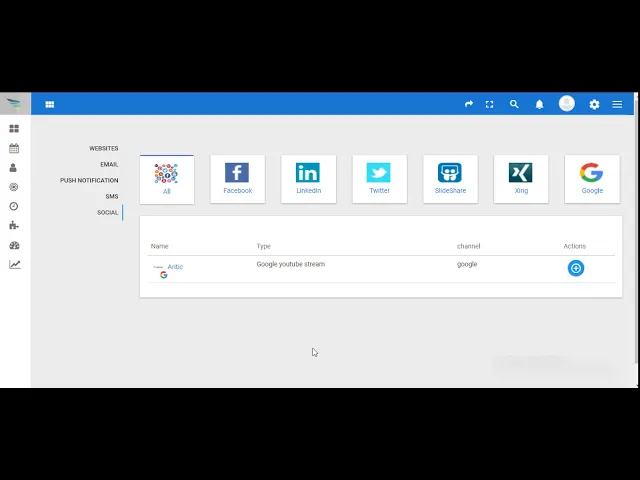640x480 pixels.
Task: Select the Twitter card
Action: tap(380, 179)
